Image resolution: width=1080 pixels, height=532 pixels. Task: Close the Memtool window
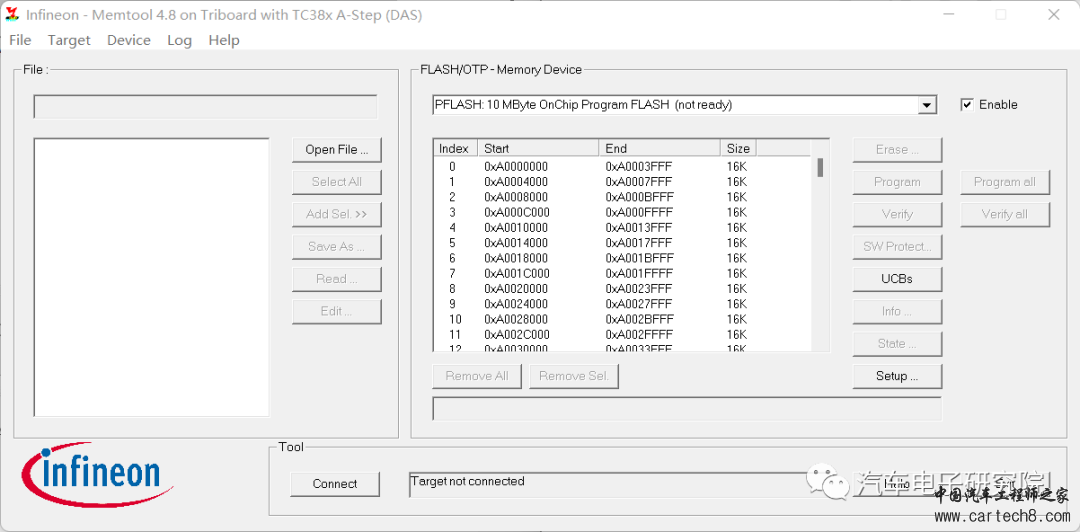pyautogui.click(x=1053, y=15)
